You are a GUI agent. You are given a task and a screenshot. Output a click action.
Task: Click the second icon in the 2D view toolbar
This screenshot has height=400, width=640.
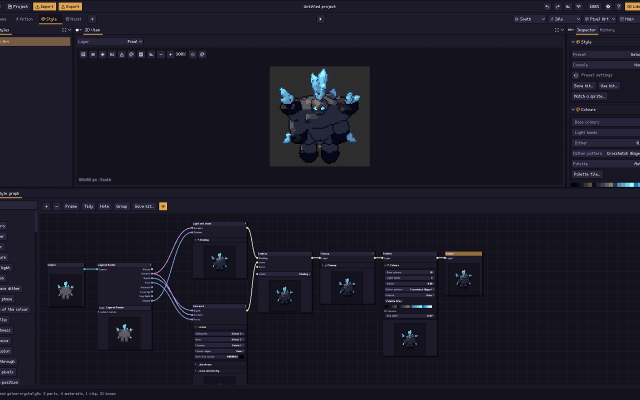(x=93, y=54)
